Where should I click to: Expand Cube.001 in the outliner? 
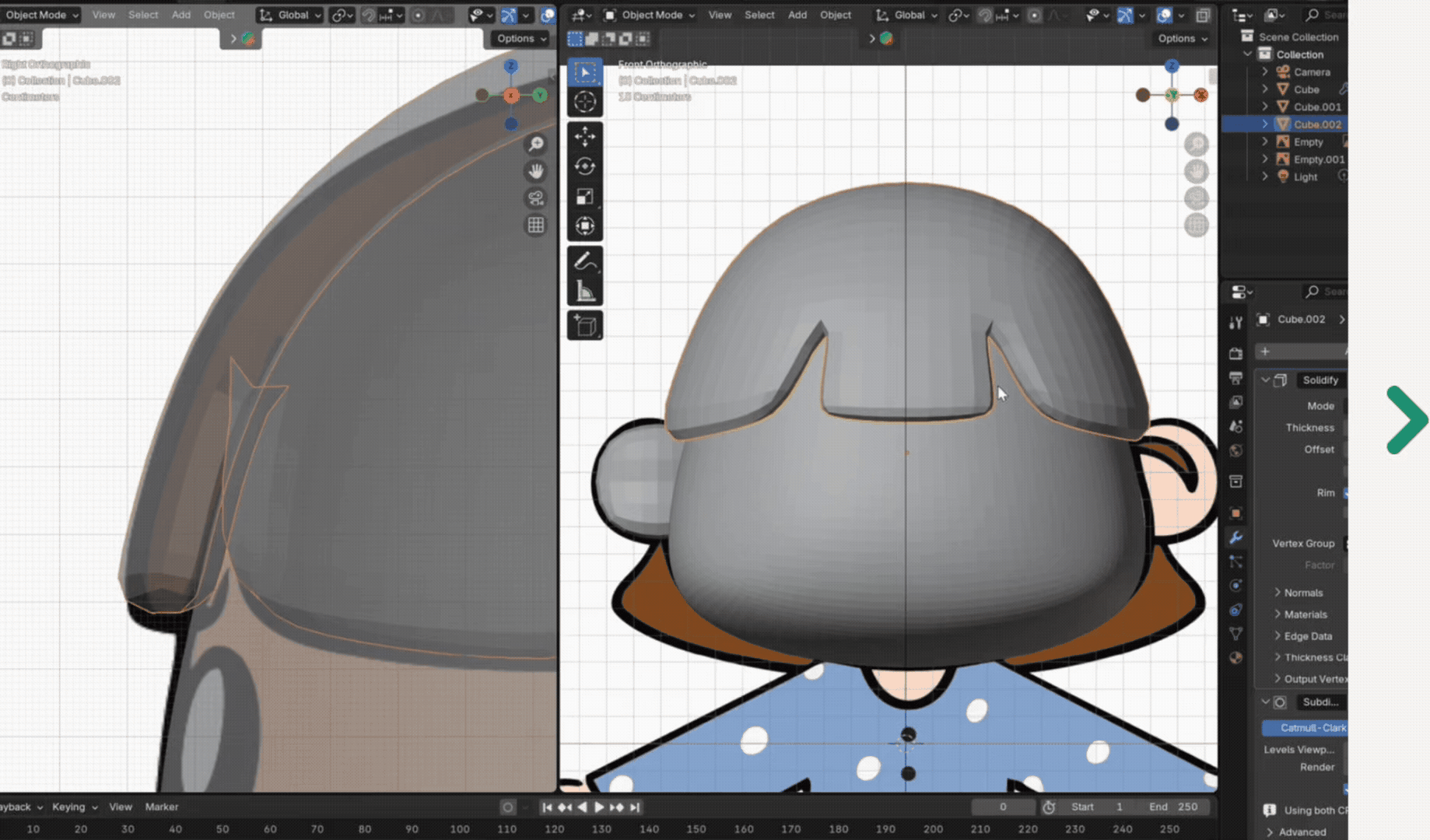[x=1265, y=107]
